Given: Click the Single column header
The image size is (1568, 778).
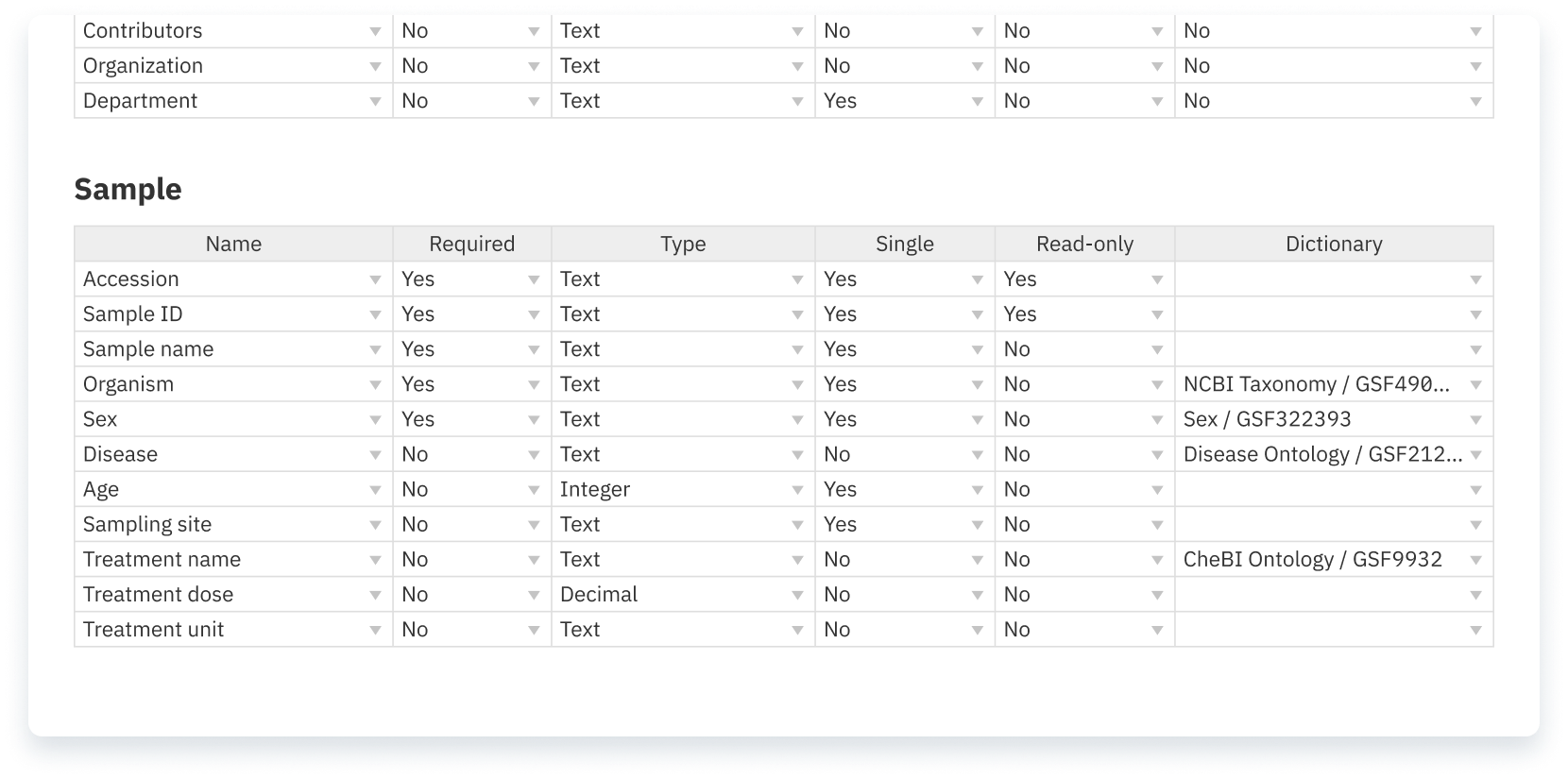Looking at the screenshot, I should point(903,244).
